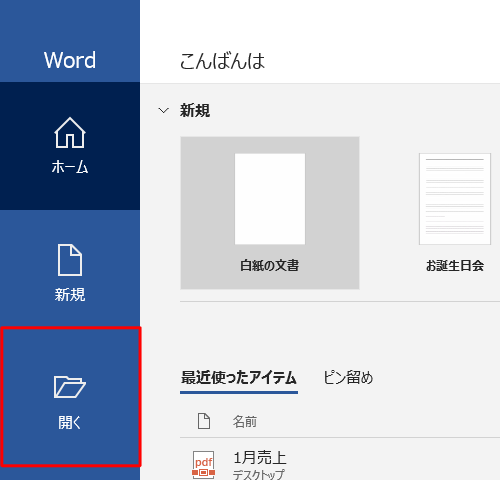Click the お誕生日会 template label

tap(455, 266)
